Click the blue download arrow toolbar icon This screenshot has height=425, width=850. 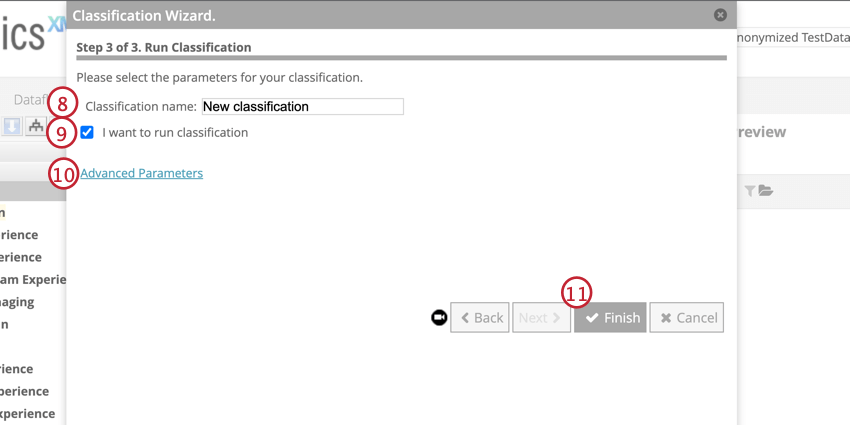pos(12,126)
